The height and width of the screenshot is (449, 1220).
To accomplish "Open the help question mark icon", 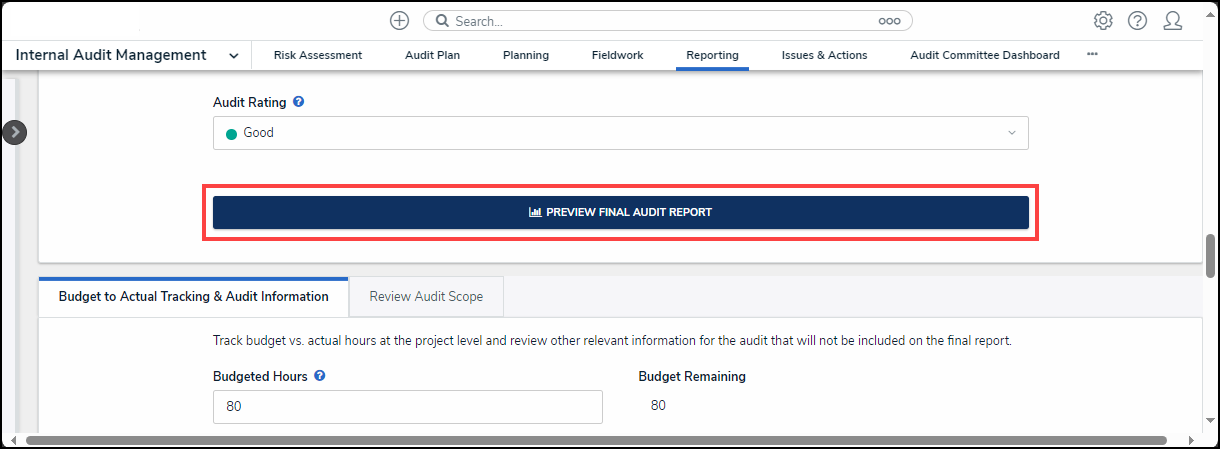I will pos(1137,21).
